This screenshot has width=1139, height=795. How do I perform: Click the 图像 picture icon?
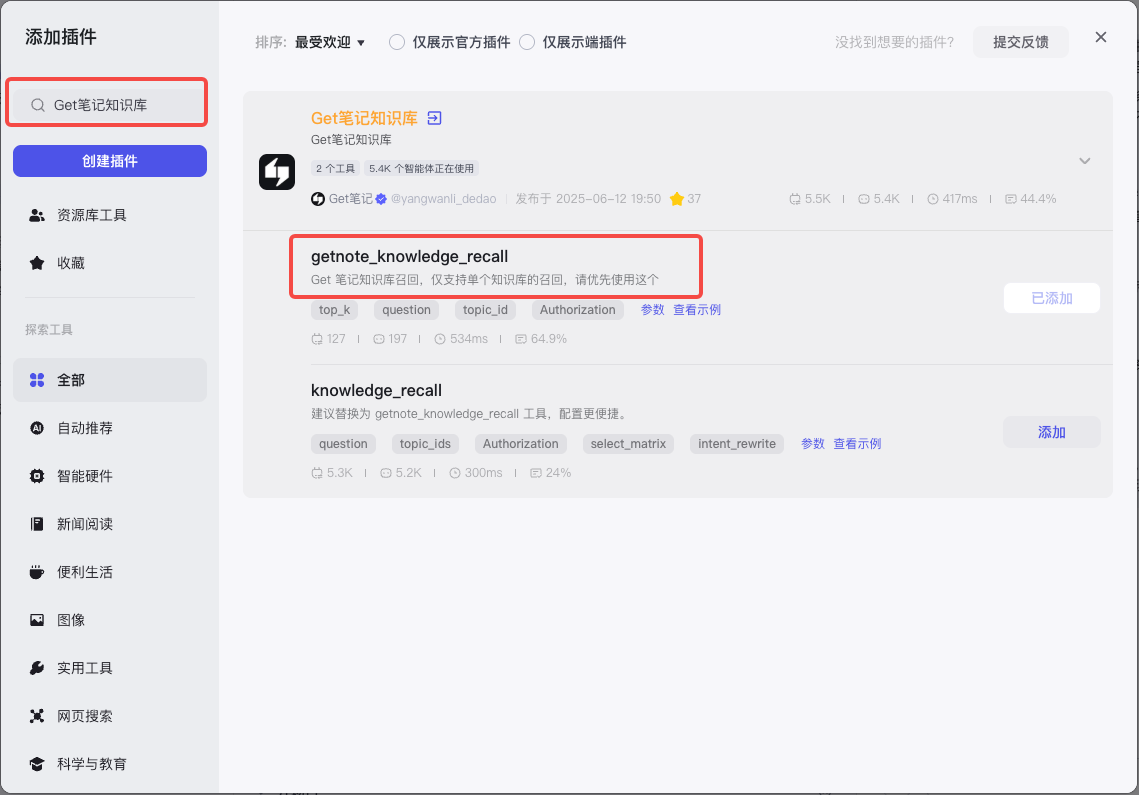37,620
